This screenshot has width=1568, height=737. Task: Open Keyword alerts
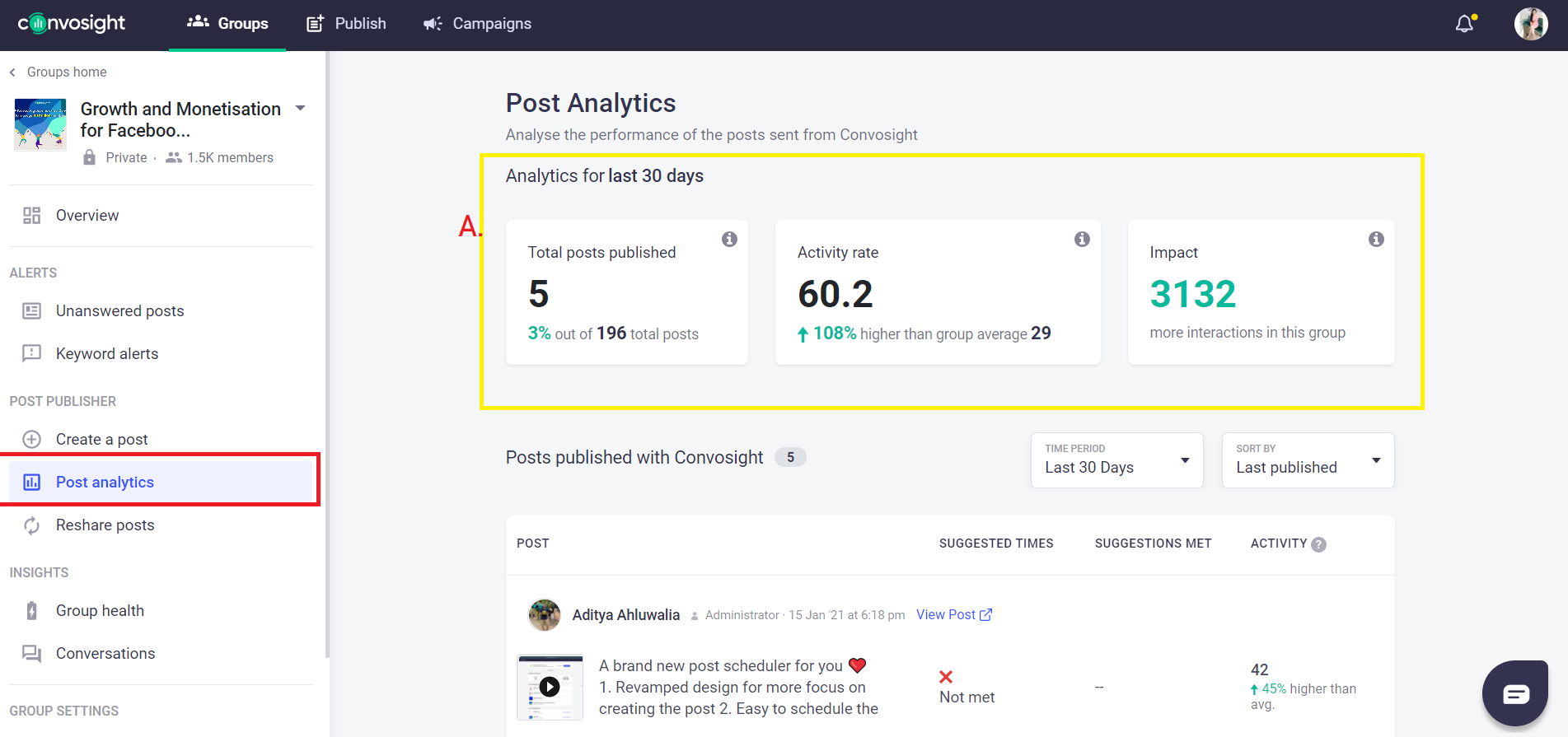click(161, 354)
